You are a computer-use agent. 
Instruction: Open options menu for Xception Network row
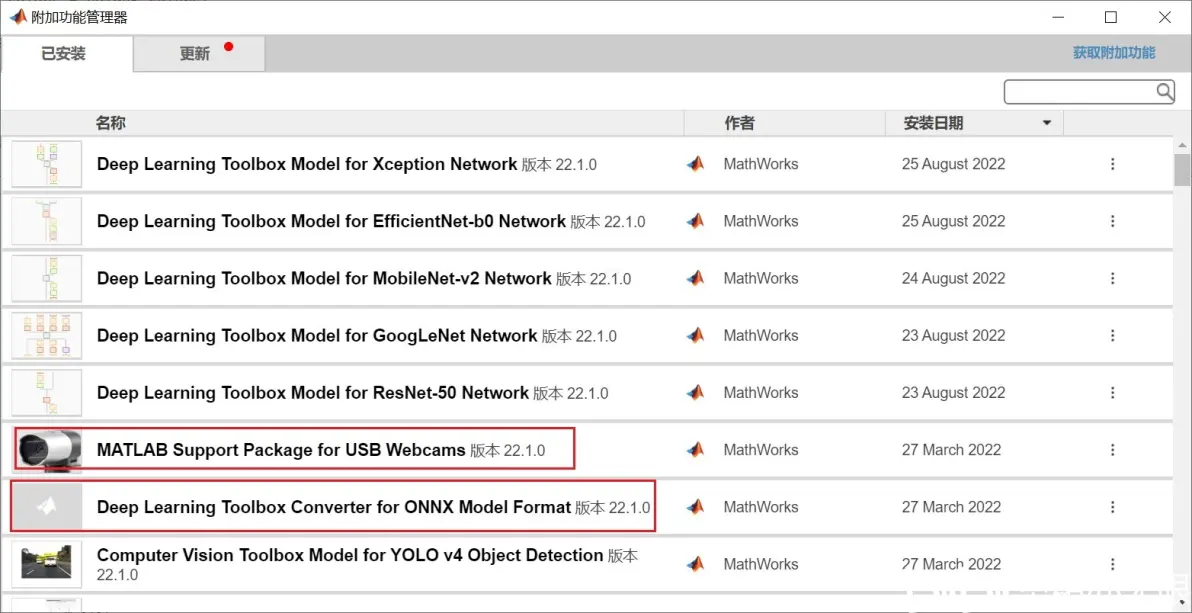point(1112,164)
